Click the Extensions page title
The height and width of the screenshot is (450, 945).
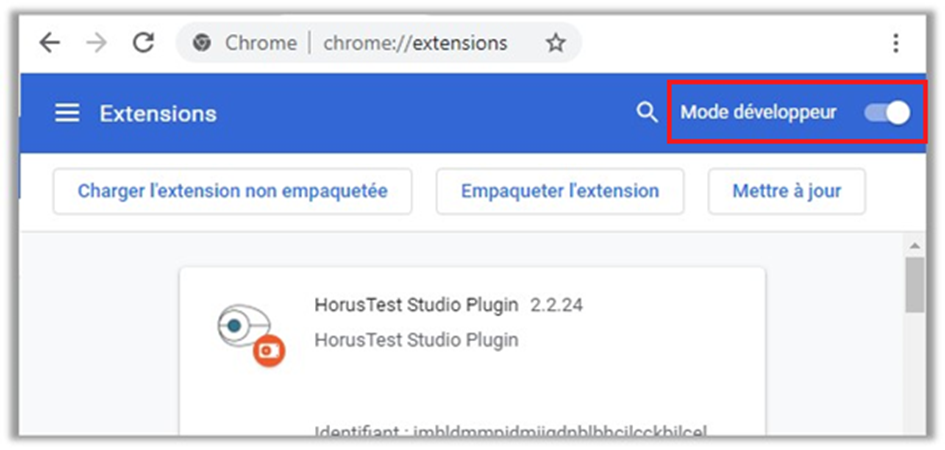pyautogui.click(x=158, y=113)
